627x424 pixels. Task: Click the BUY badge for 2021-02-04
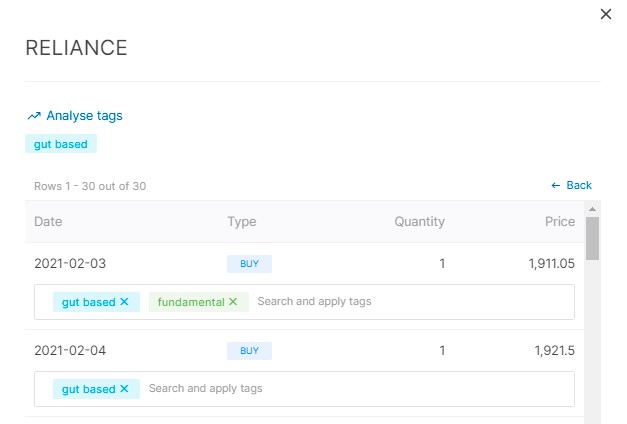pos(250,351)
